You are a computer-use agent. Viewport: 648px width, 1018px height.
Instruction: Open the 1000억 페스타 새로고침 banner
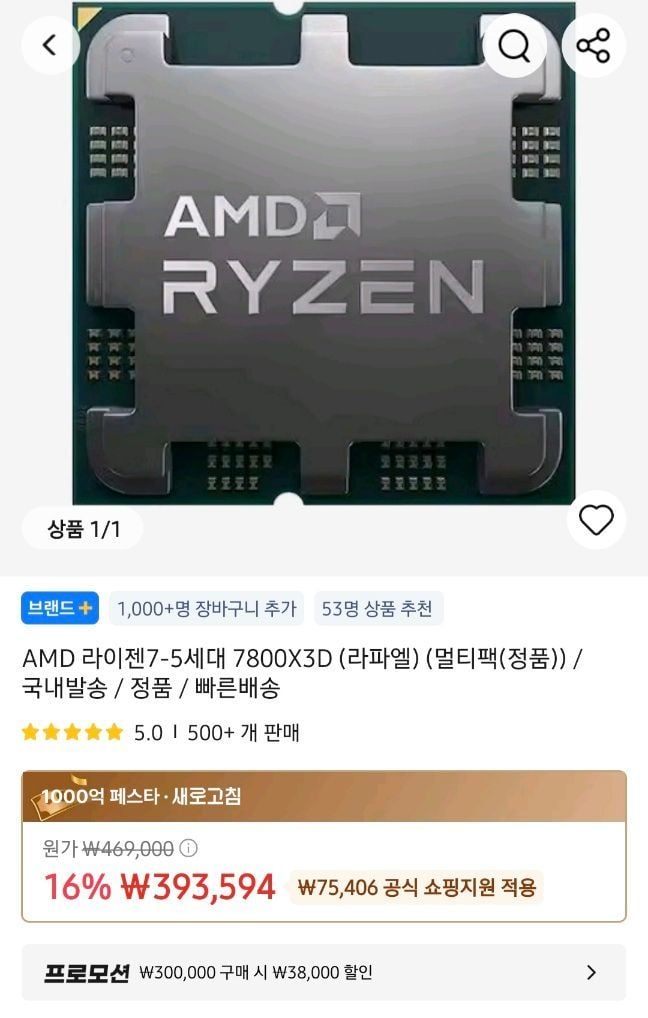click(x=324, y=796)
